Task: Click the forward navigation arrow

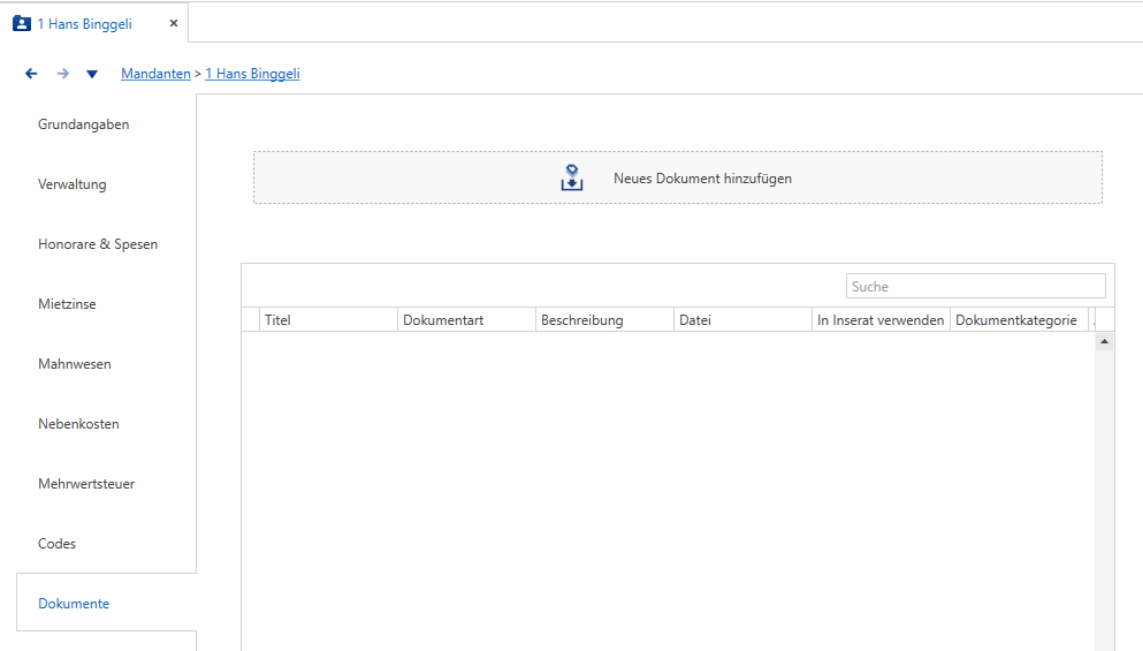Action: click(63, 74)
